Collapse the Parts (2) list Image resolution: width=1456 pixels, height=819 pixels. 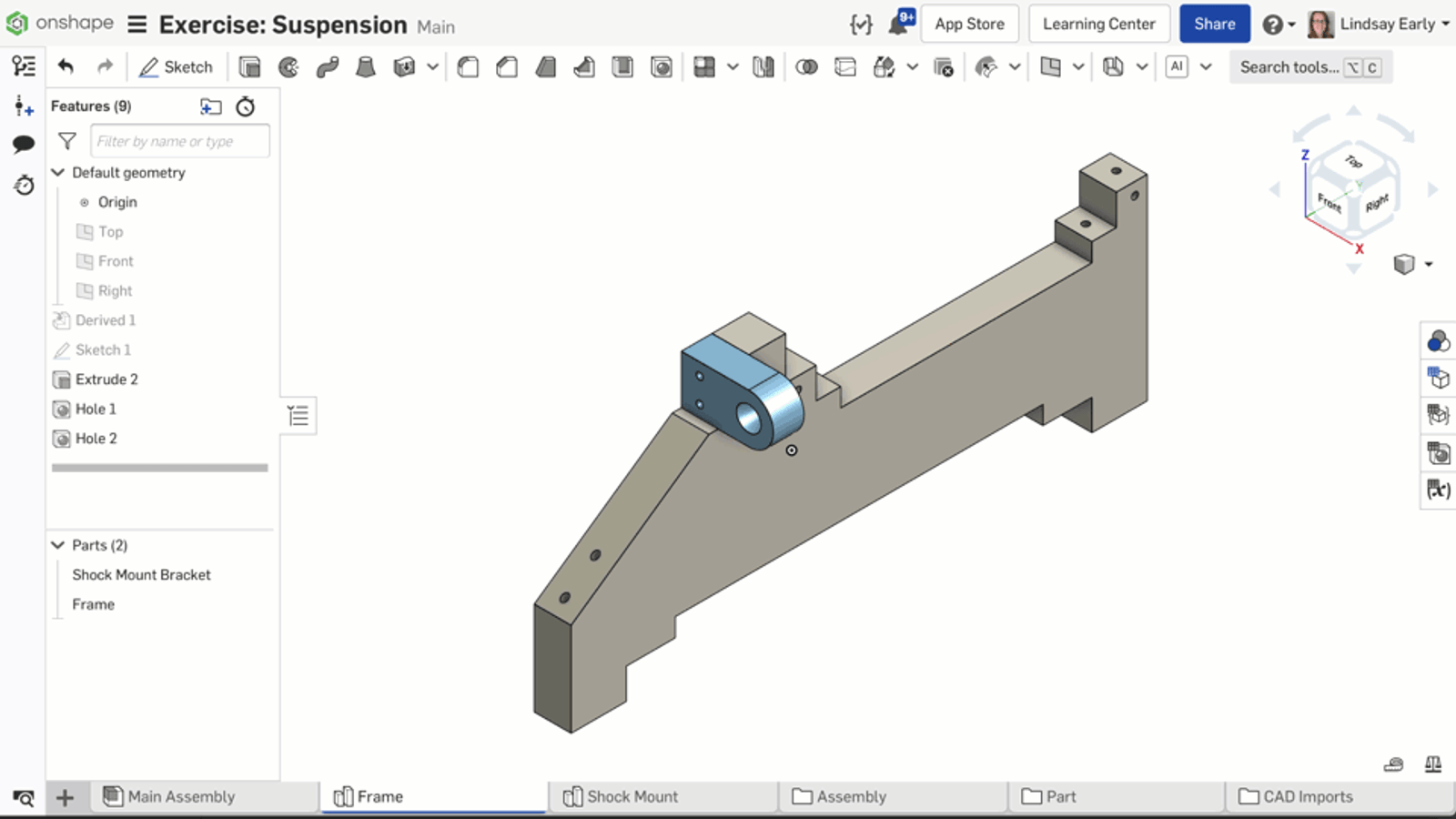57,545
